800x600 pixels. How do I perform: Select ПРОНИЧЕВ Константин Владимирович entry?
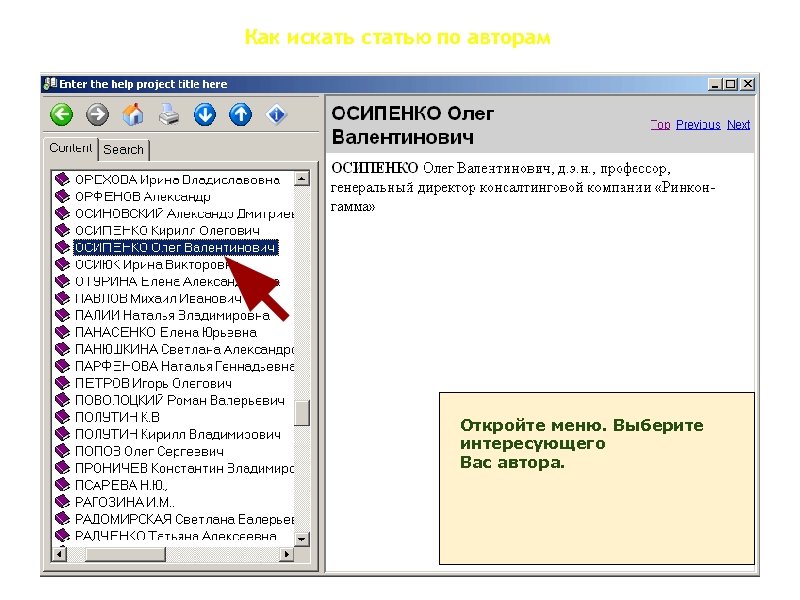click(185, 468)
